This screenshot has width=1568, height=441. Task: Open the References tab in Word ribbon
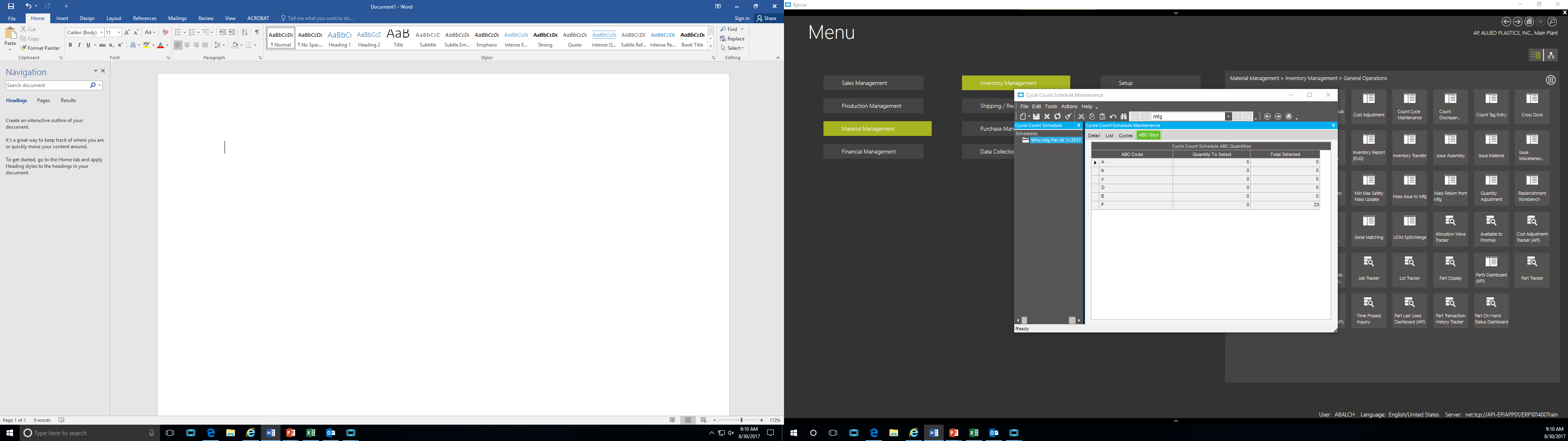pyautogui.click(x=144, y=18)
